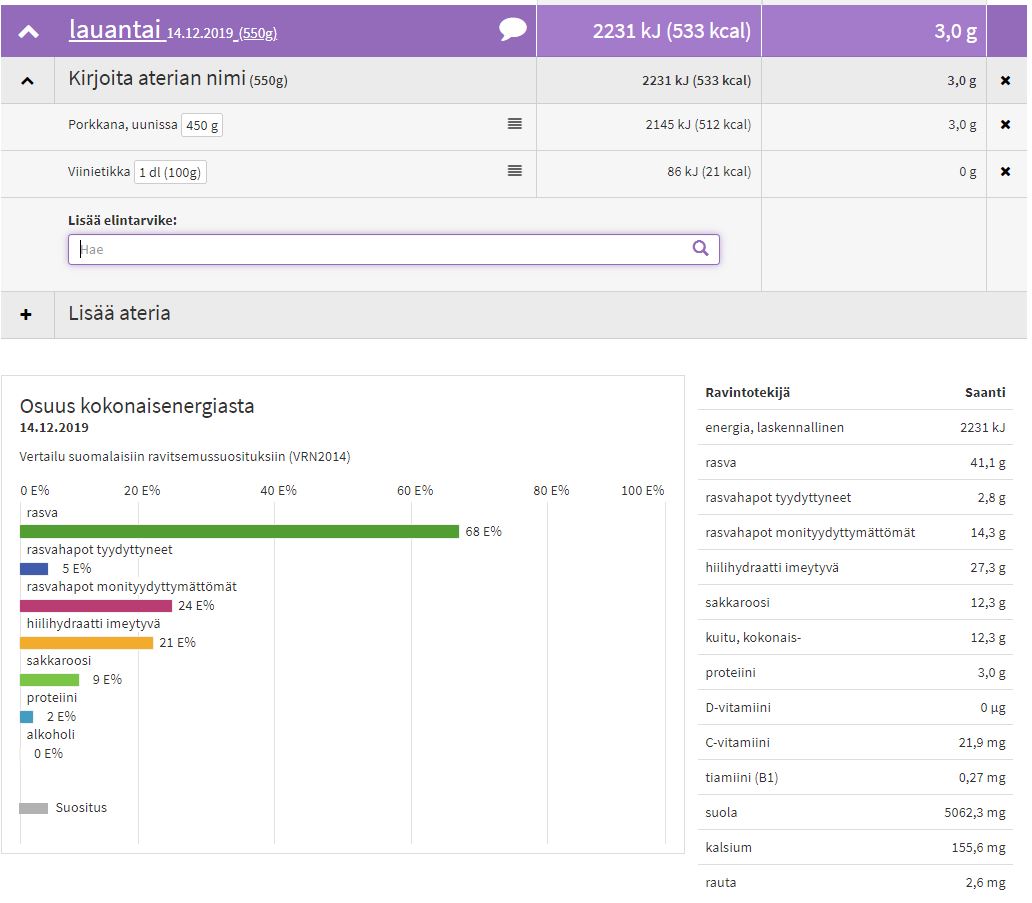Screen dimensions: 1032x903
Task: Click the Ravintotekijä column header
Action: pyautogui.click(x=747, y=393)
